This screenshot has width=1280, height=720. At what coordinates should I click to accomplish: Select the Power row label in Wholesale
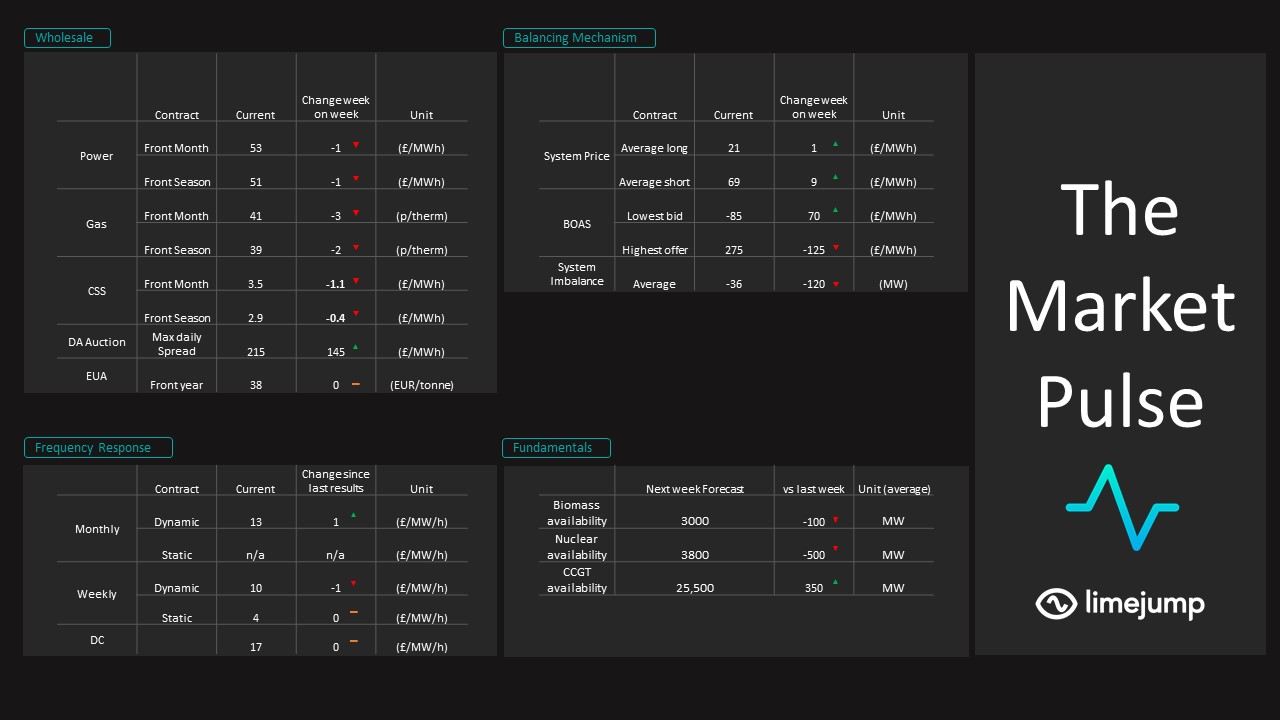pos(96,156)
